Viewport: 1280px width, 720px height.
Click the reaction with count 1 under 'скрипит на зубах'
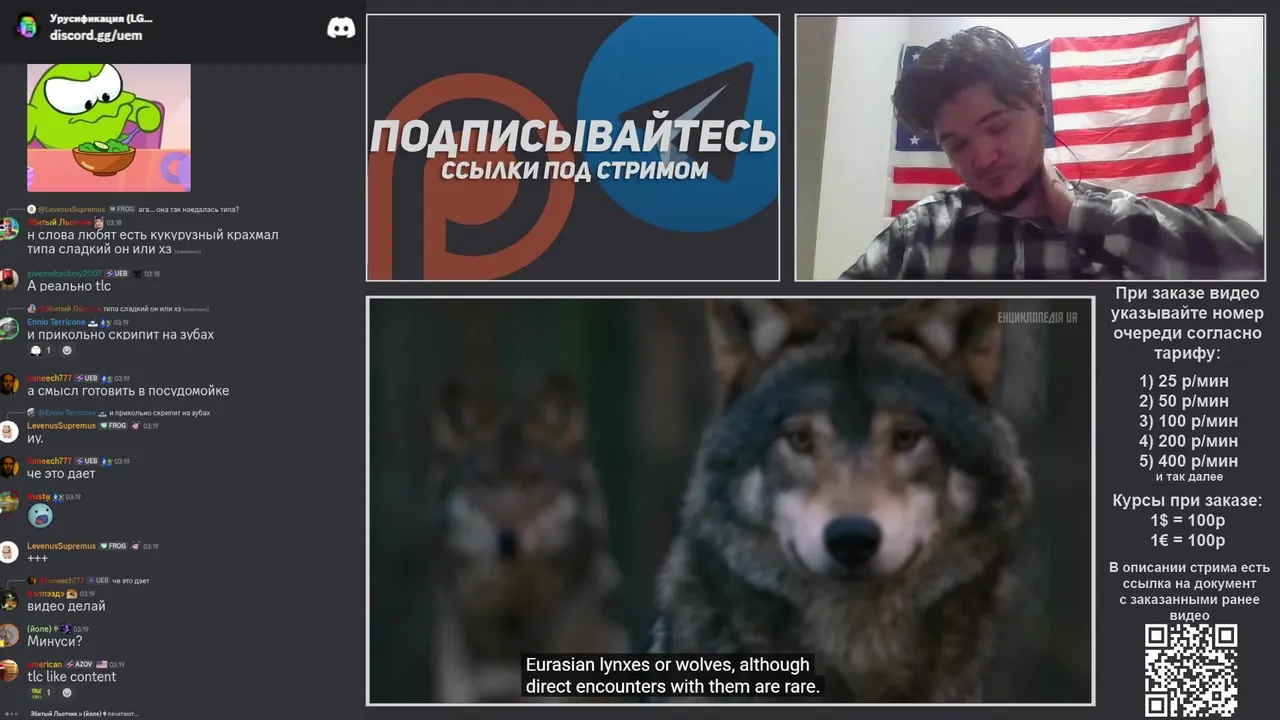[41, 351]
